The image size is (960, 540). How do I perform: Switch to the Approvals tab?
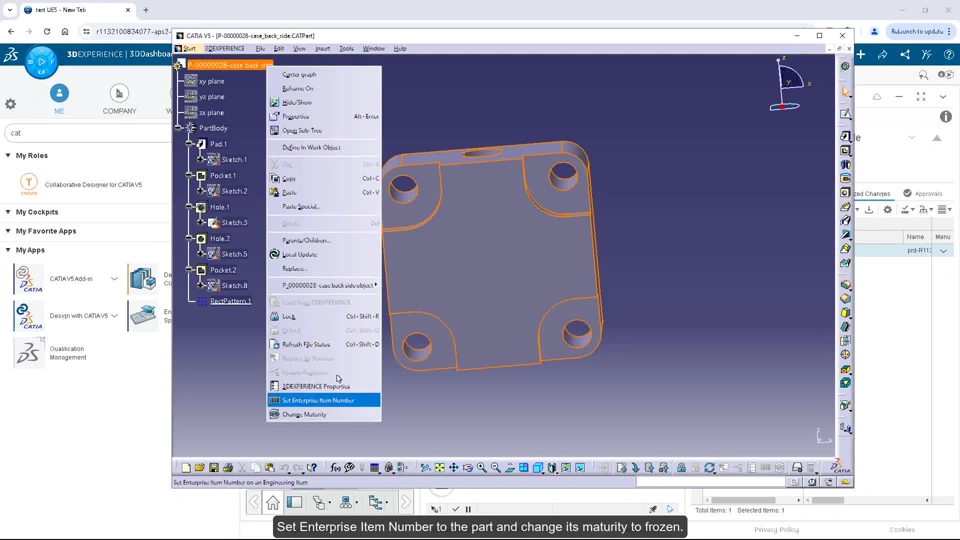click(922, 193)
